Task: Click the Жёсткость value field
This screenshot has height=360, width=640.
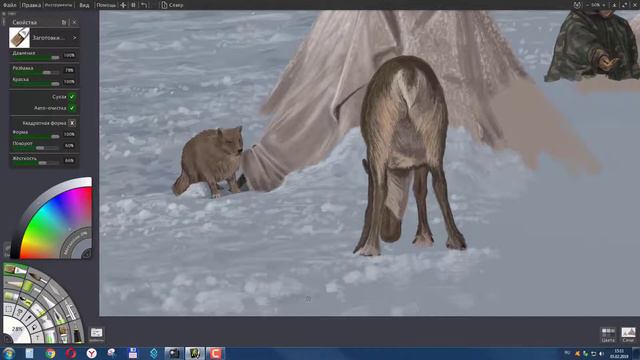Action: click(69, 161)
